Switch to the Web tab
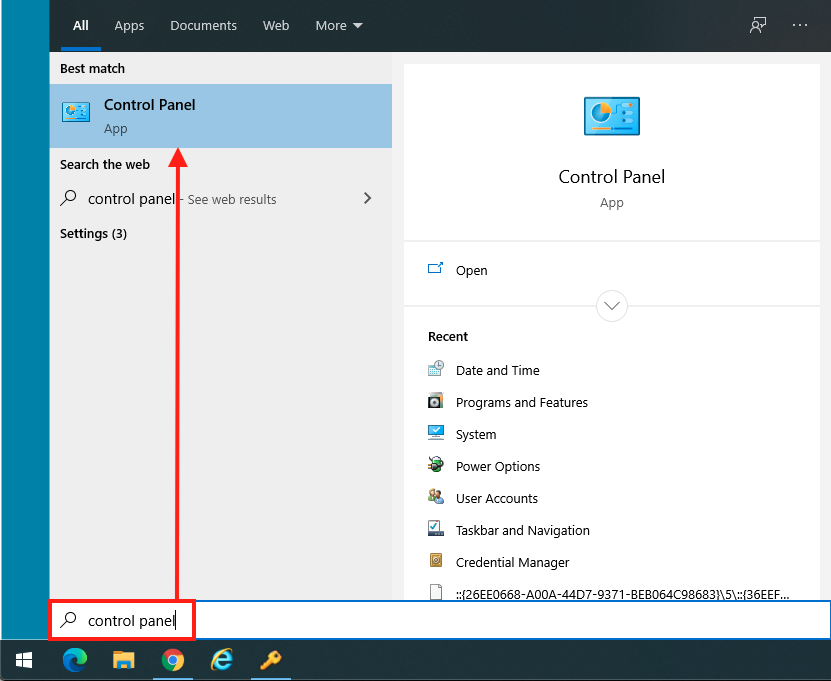This screenshot has height=681, width=831. (276, 25)
